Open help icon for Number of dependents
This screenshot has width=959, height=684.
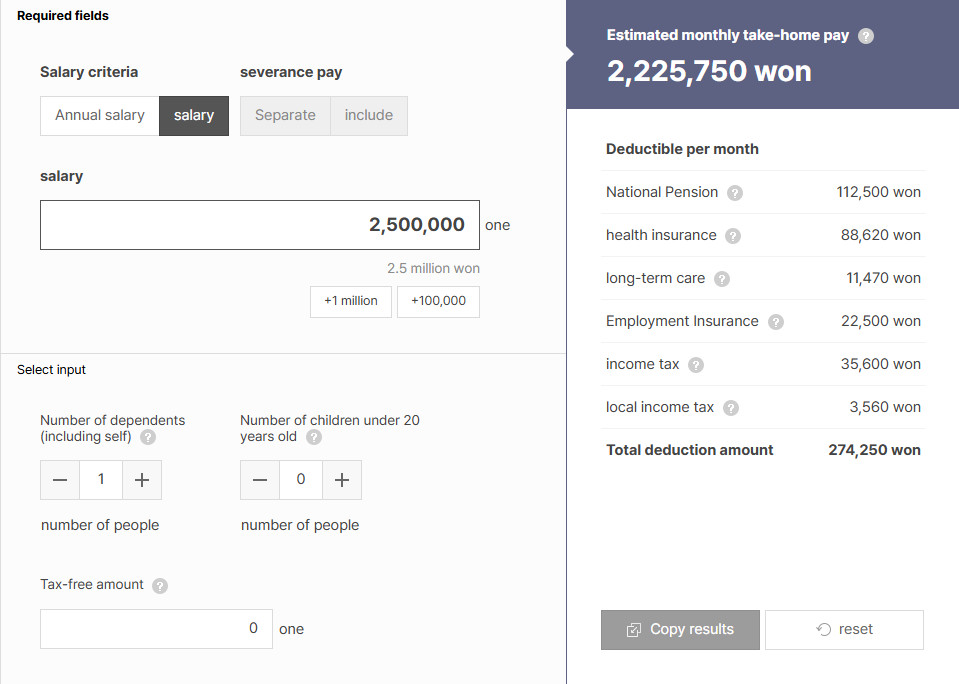coord(148,437)
